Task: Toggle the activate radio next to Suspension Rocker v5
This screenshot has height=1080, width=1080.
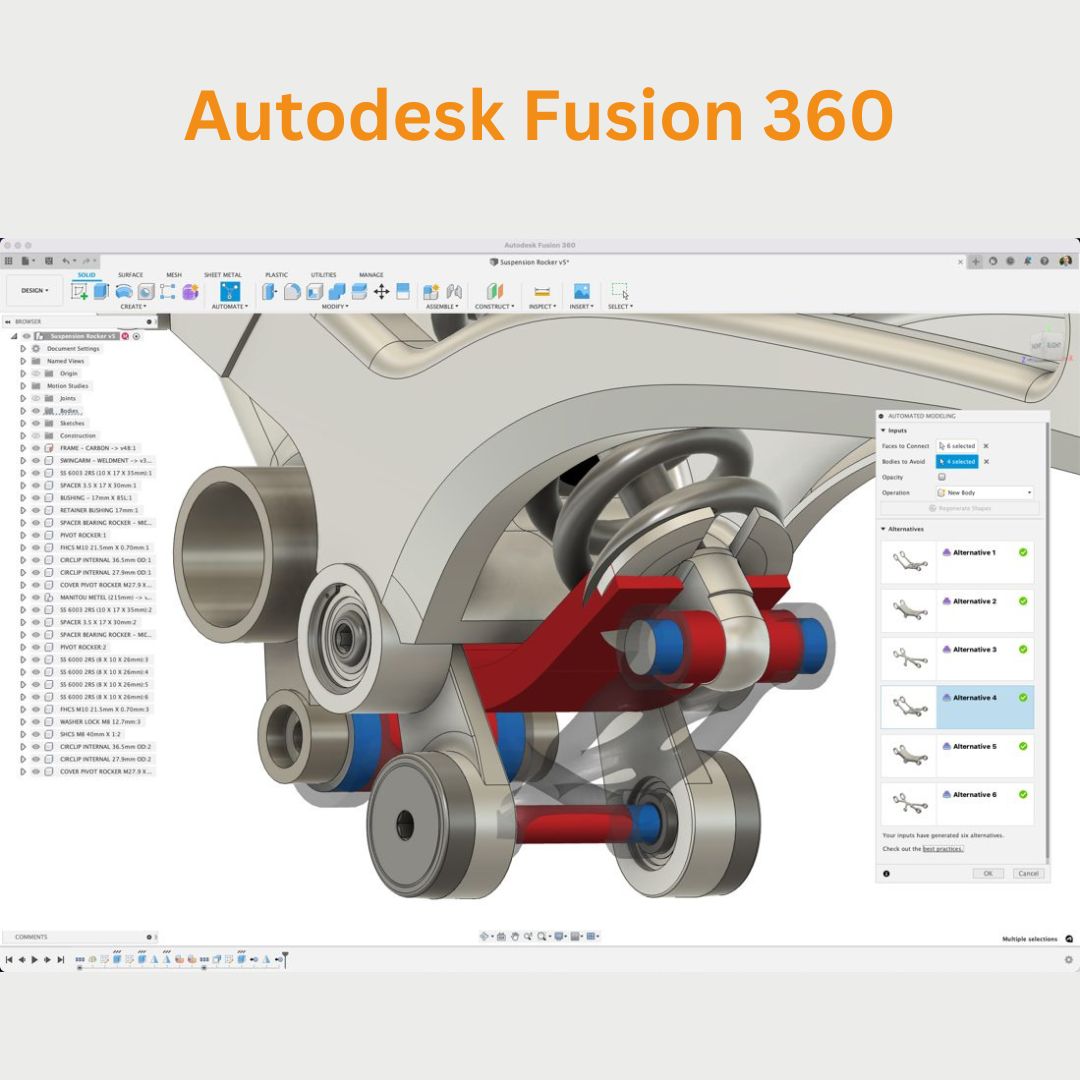Action: pos(136,336)
